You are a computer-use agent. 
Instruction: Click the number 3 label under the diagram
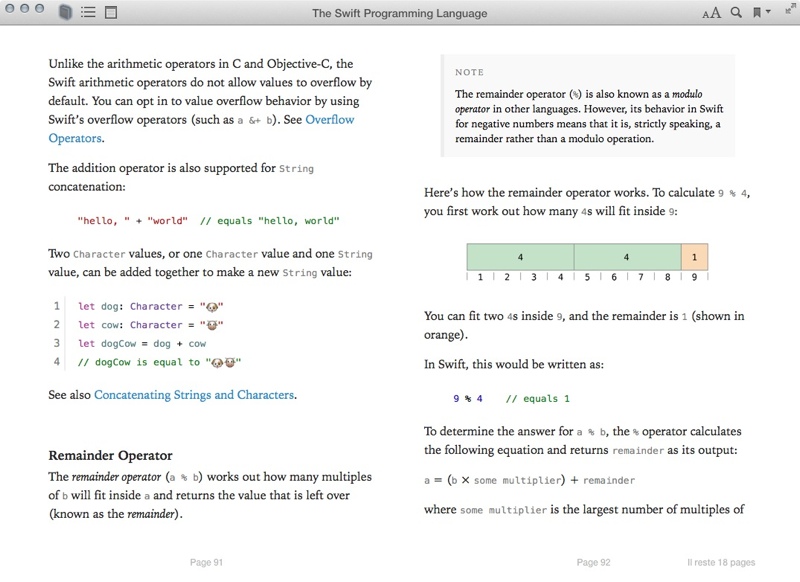pos(534,277)
